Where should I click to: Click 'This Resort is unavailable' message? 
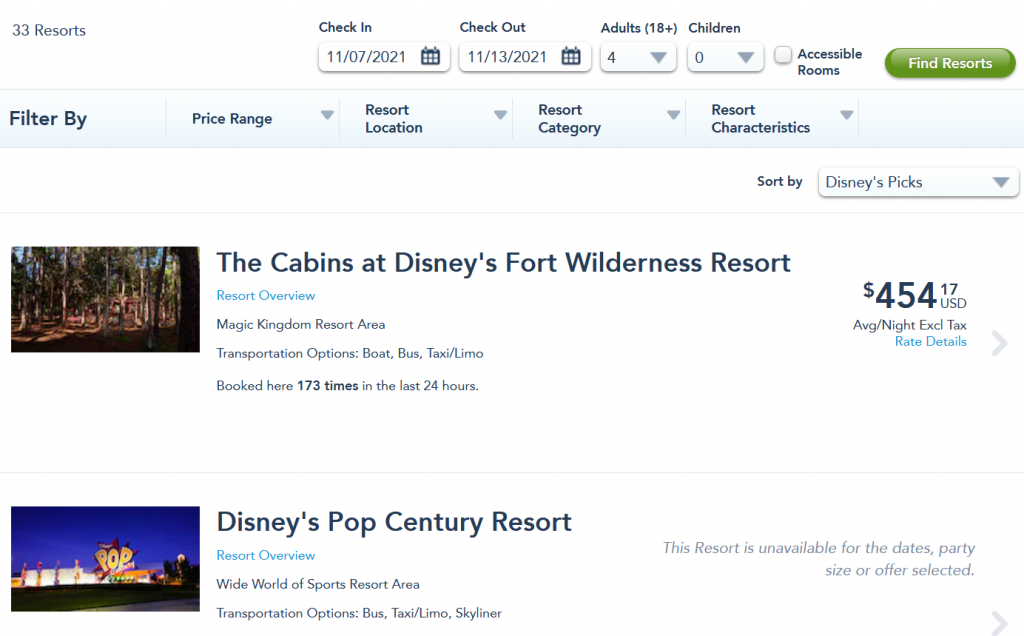point(818,559)
